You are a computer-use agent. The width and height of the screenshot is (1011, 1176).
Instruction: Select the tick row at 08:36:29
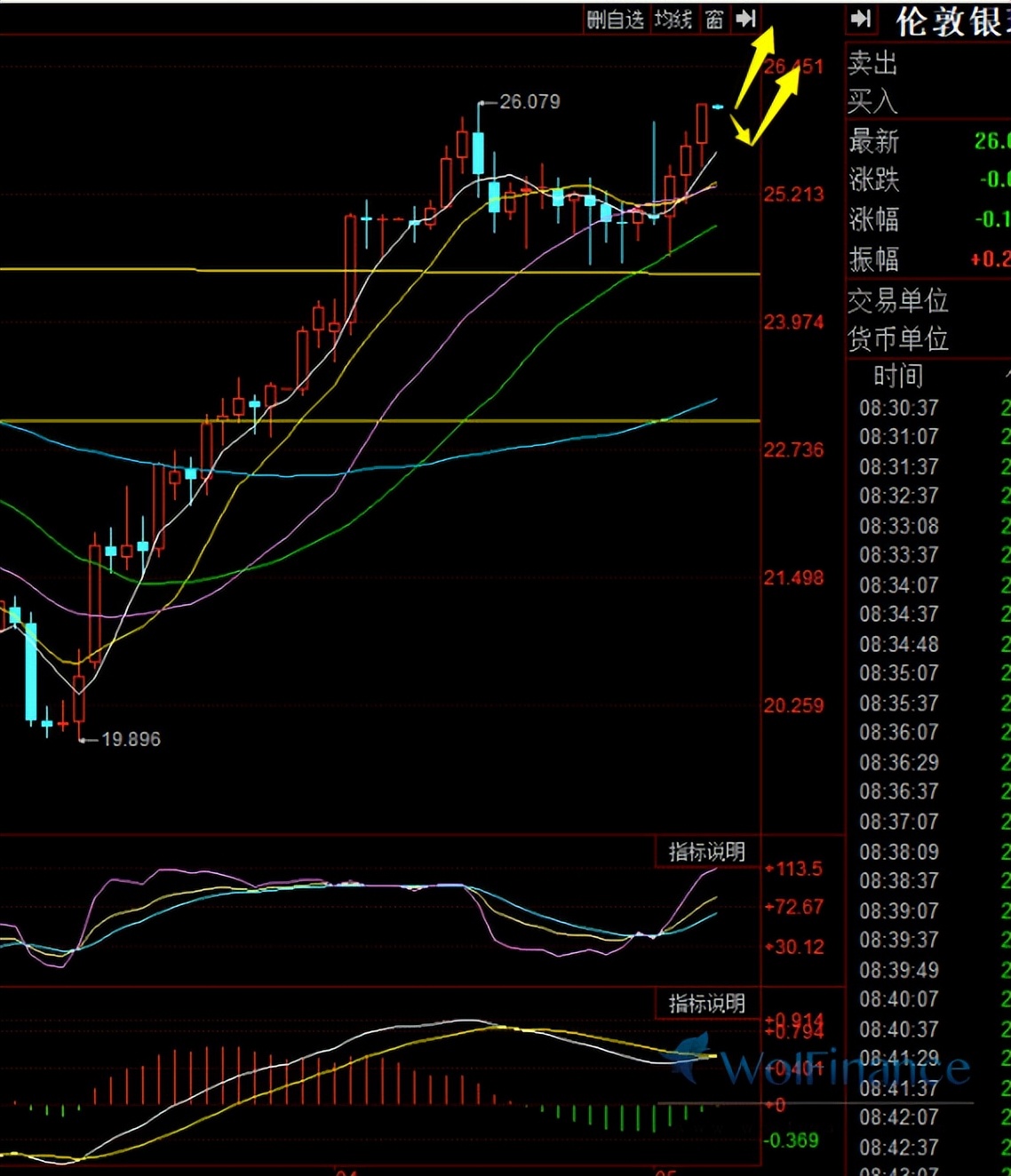click(933, 762)
